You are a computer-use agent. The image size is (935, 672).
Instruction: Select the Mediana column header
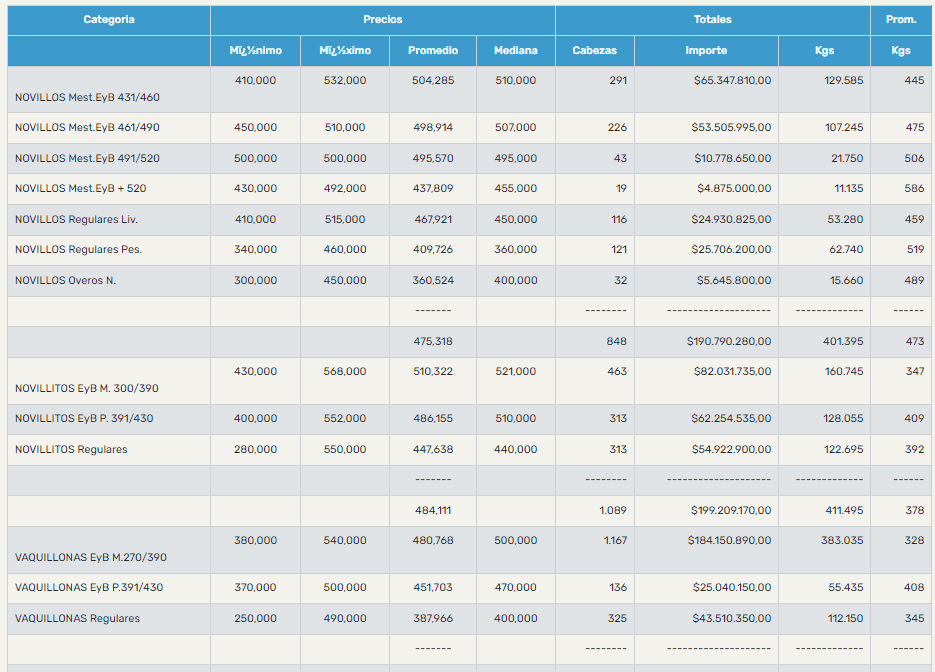pyautogui.click(x=515, y=51)
